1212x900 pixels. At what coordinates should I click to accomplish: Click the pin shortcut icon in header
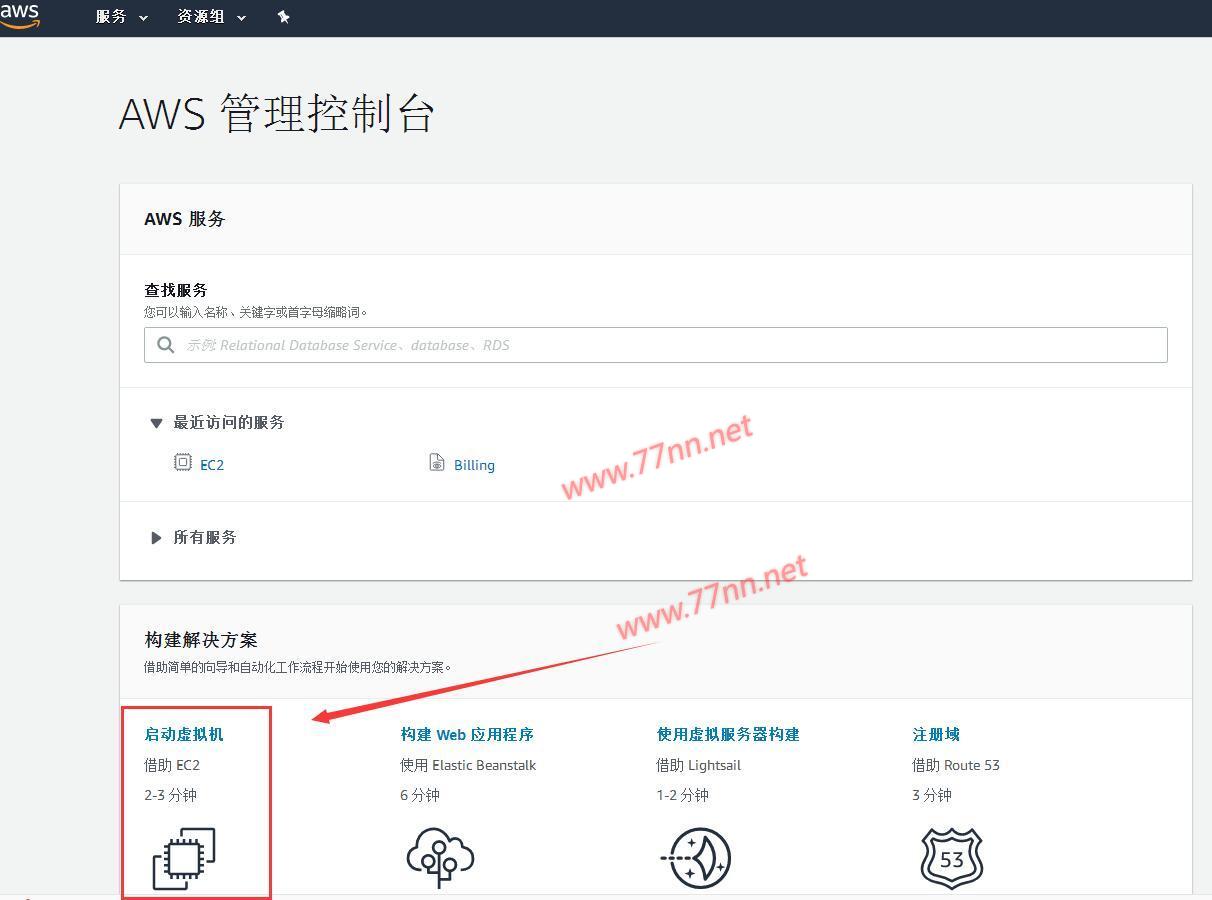(x=283, y=17)
